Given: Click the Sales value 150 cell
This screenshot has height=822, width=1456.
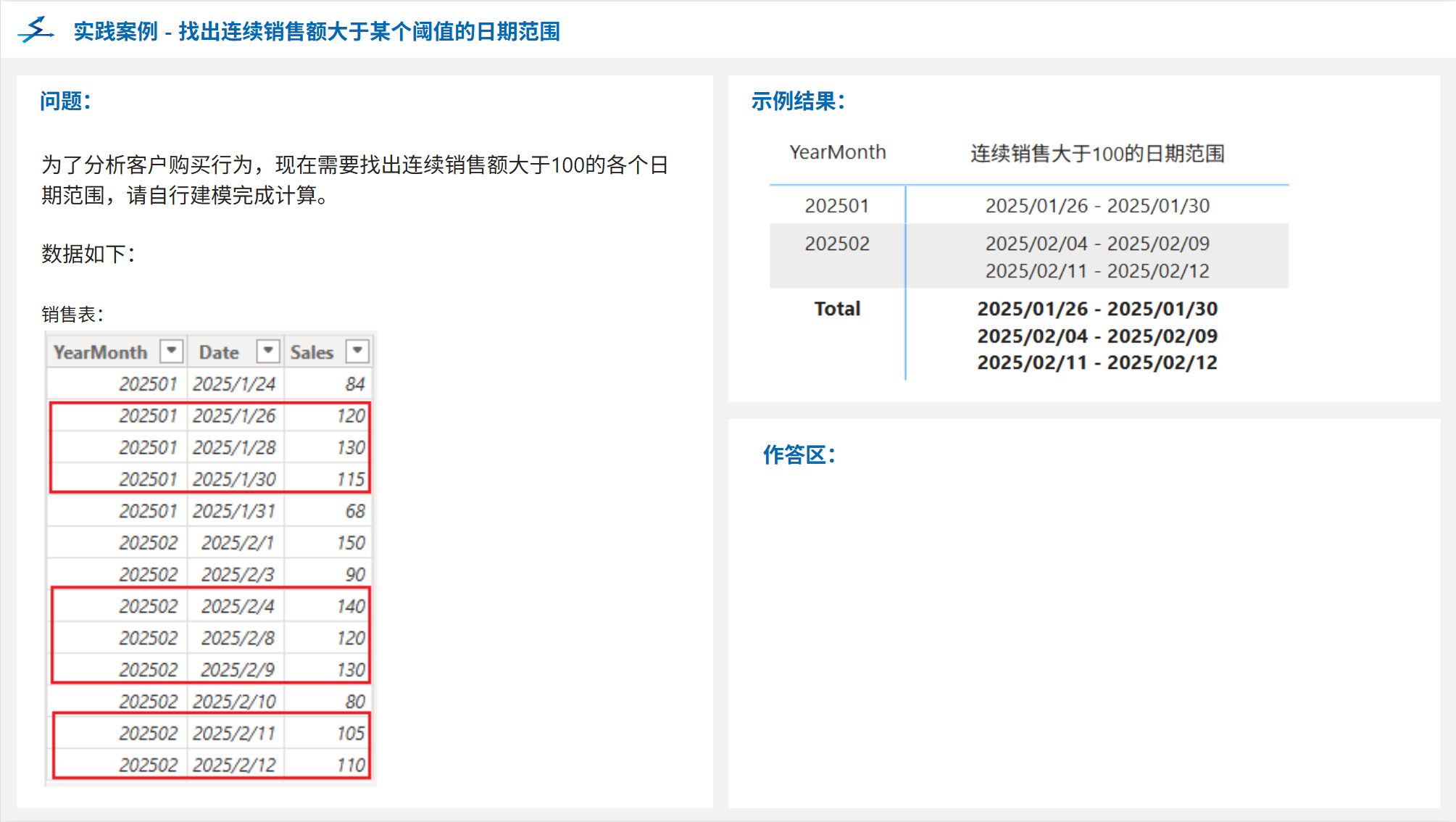Looking at the screenshot, I should [x=351, y=543].
